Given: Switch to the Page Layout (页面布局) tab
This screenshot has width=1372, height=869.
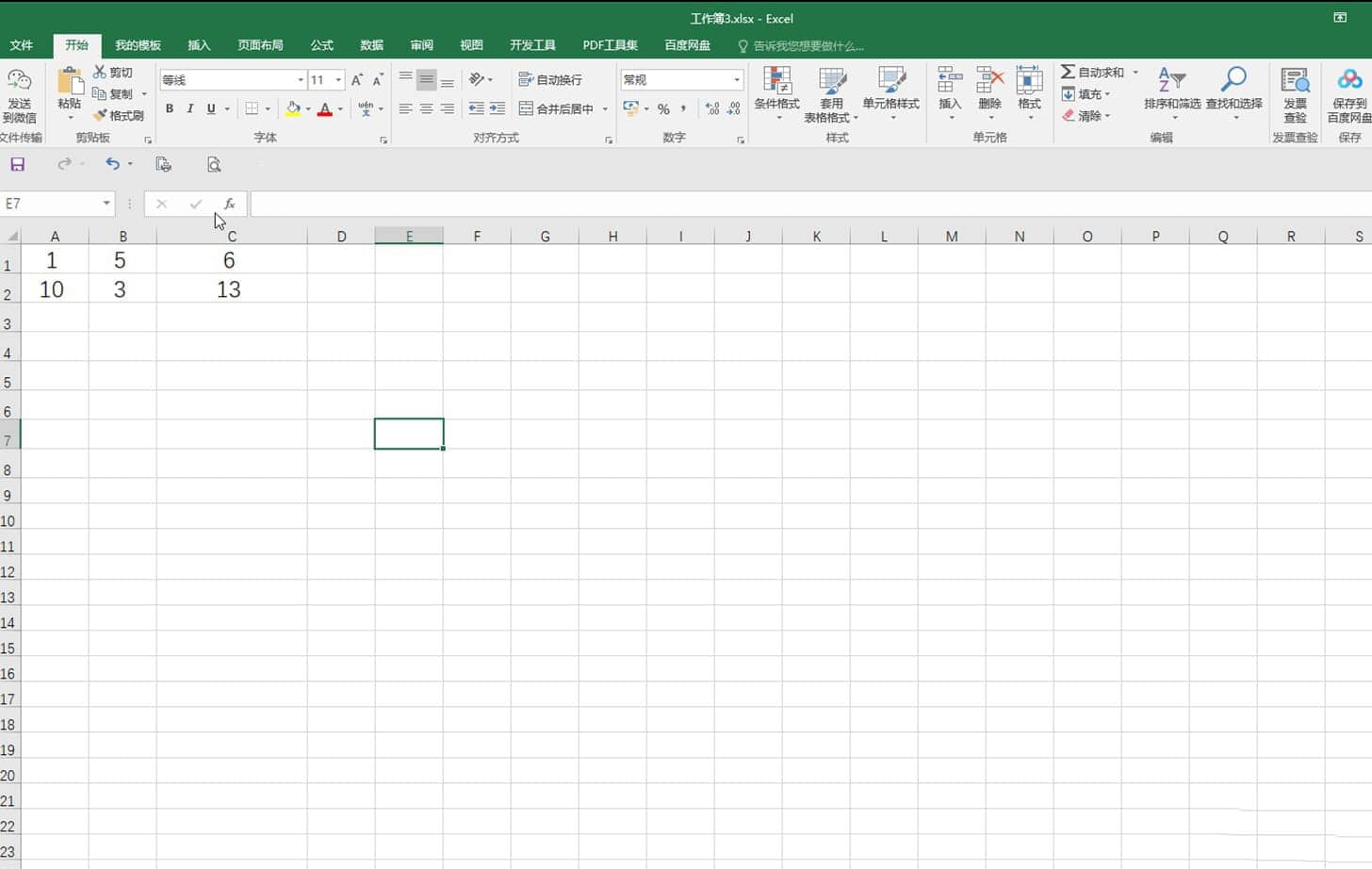Looking at the screenshot, I should pyautogui.click(x=260, y=45).
